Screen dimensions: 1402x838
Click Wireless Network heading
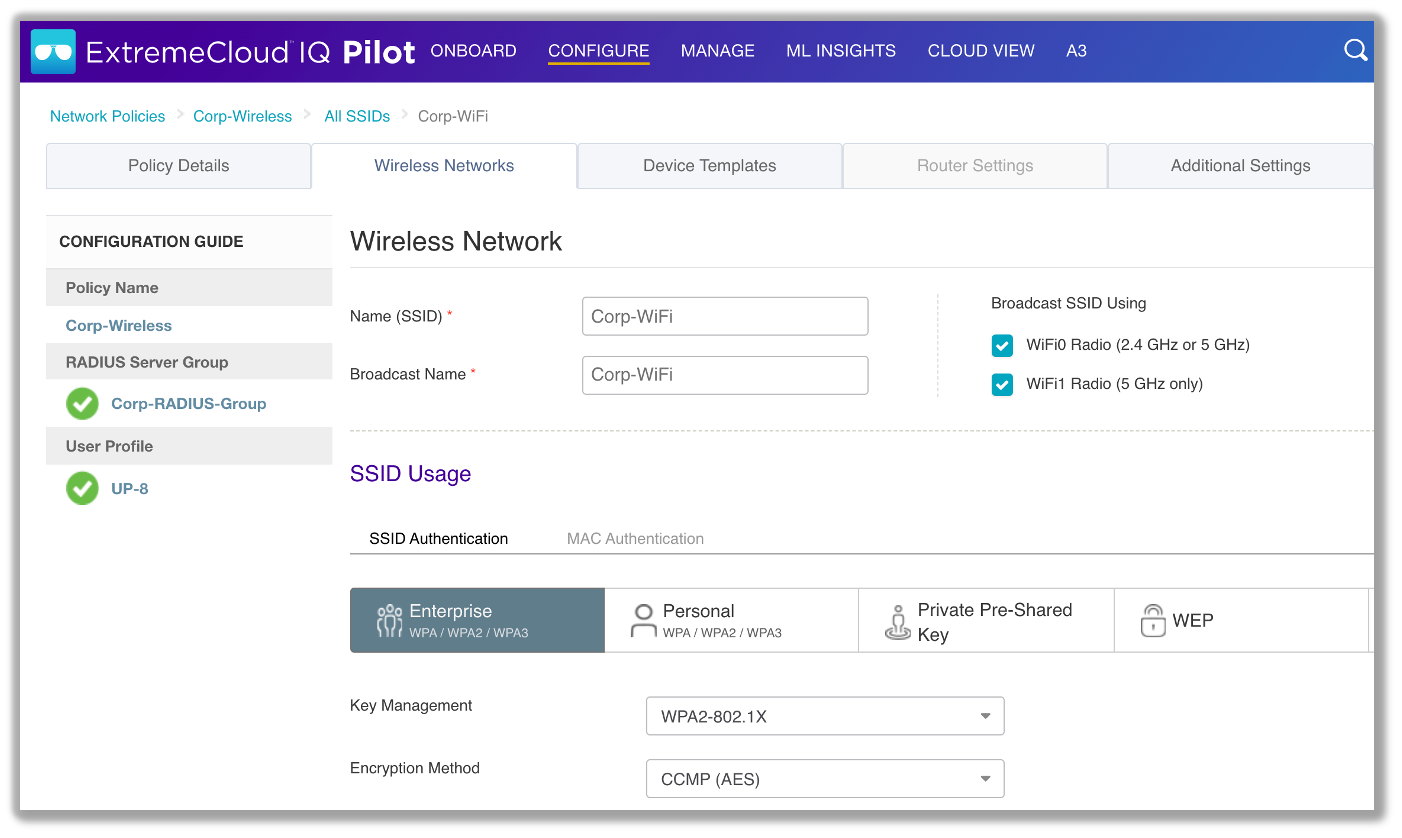456,241
